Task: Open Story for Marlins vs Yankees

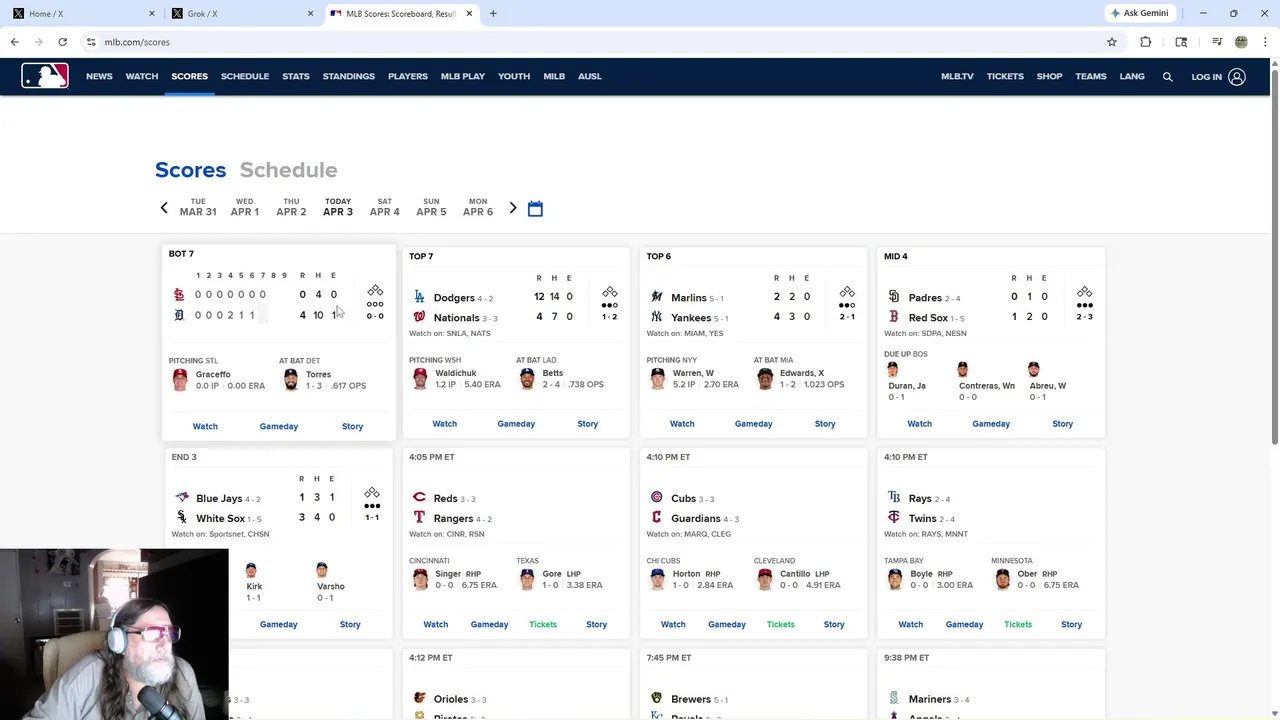Action: (825, 424)
